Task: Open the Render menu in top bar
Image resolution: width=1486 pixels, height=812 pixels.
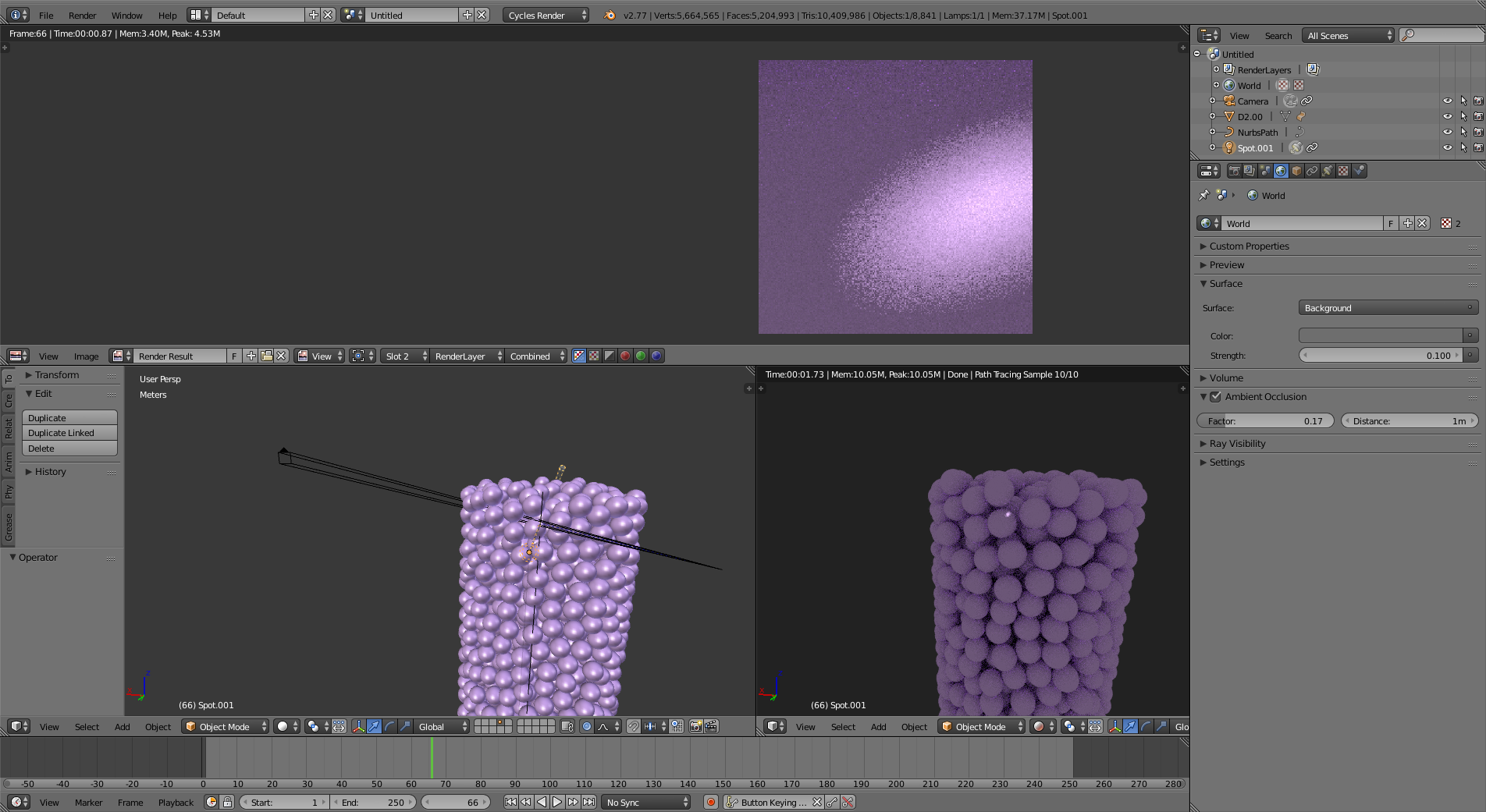Action: (82, 15)
